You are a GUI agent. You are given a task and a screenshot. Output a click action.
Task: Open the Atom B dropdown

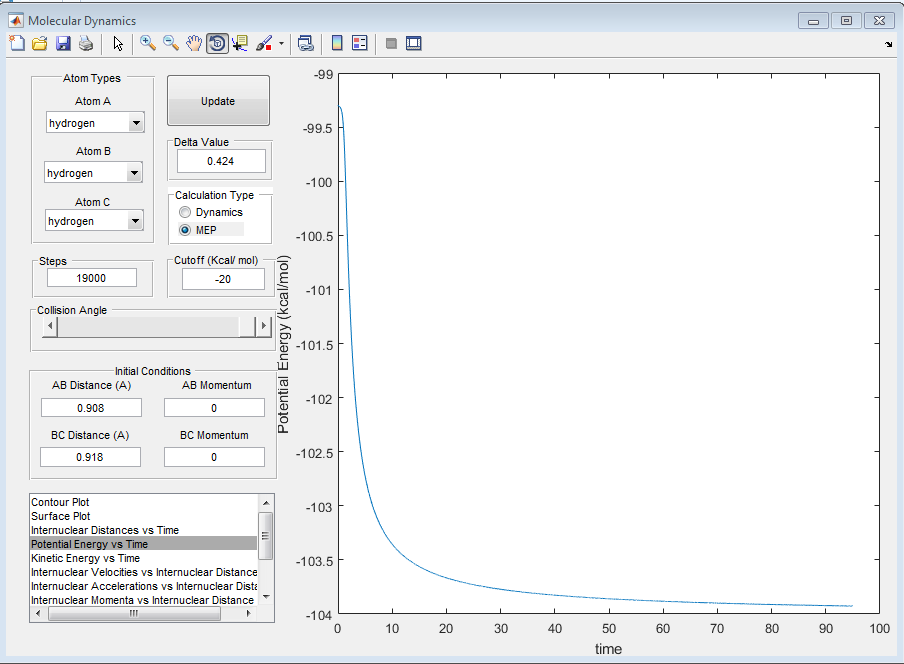pyautogui.click(x=135, y=173)
